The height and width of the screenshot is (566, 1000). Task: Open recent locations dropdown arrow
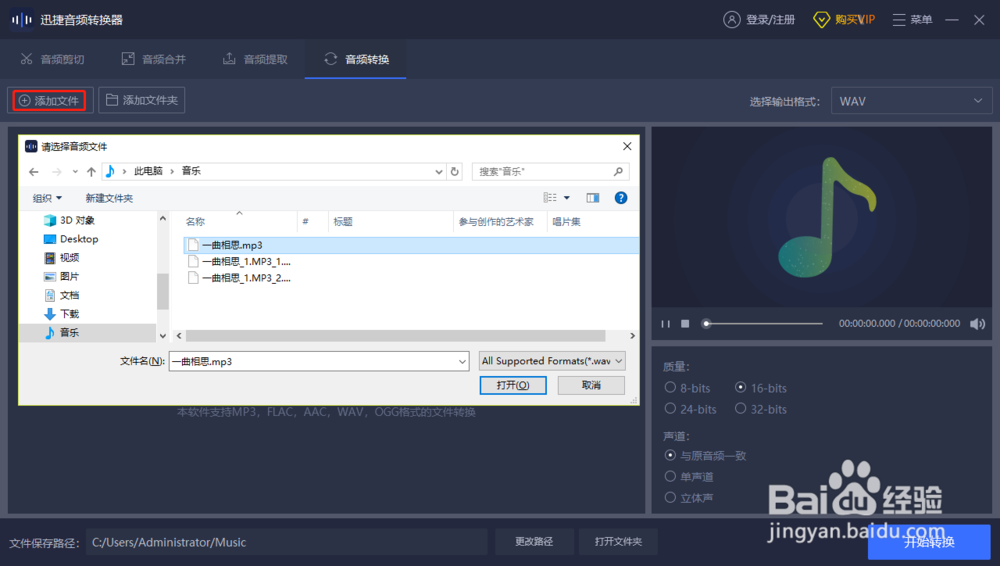pyautogui.click(x=75, y=172)
